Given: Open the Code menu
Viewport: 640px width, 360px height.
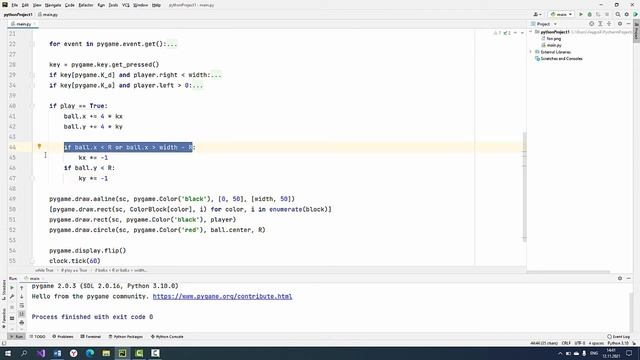Looking at the screenshot, I should coord(70,5).
